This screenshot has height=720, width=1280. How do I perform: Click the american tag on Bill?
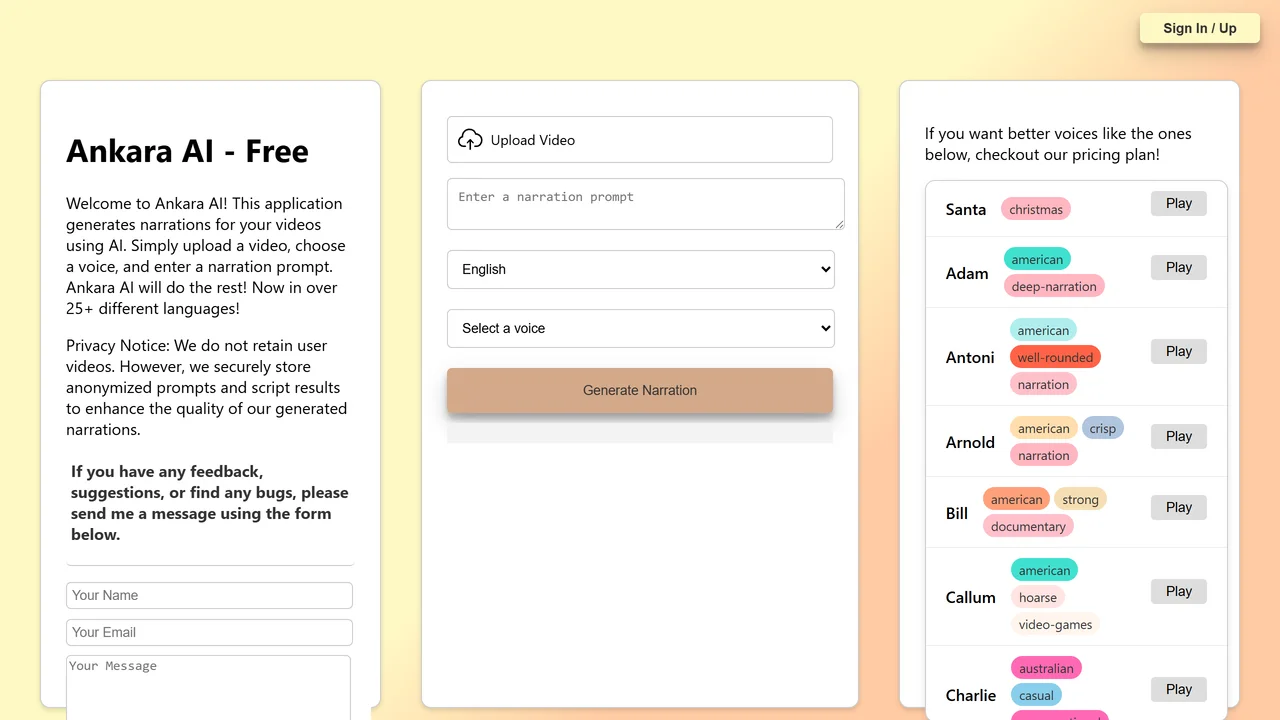pyautogui.click(x=1017, y=499)
